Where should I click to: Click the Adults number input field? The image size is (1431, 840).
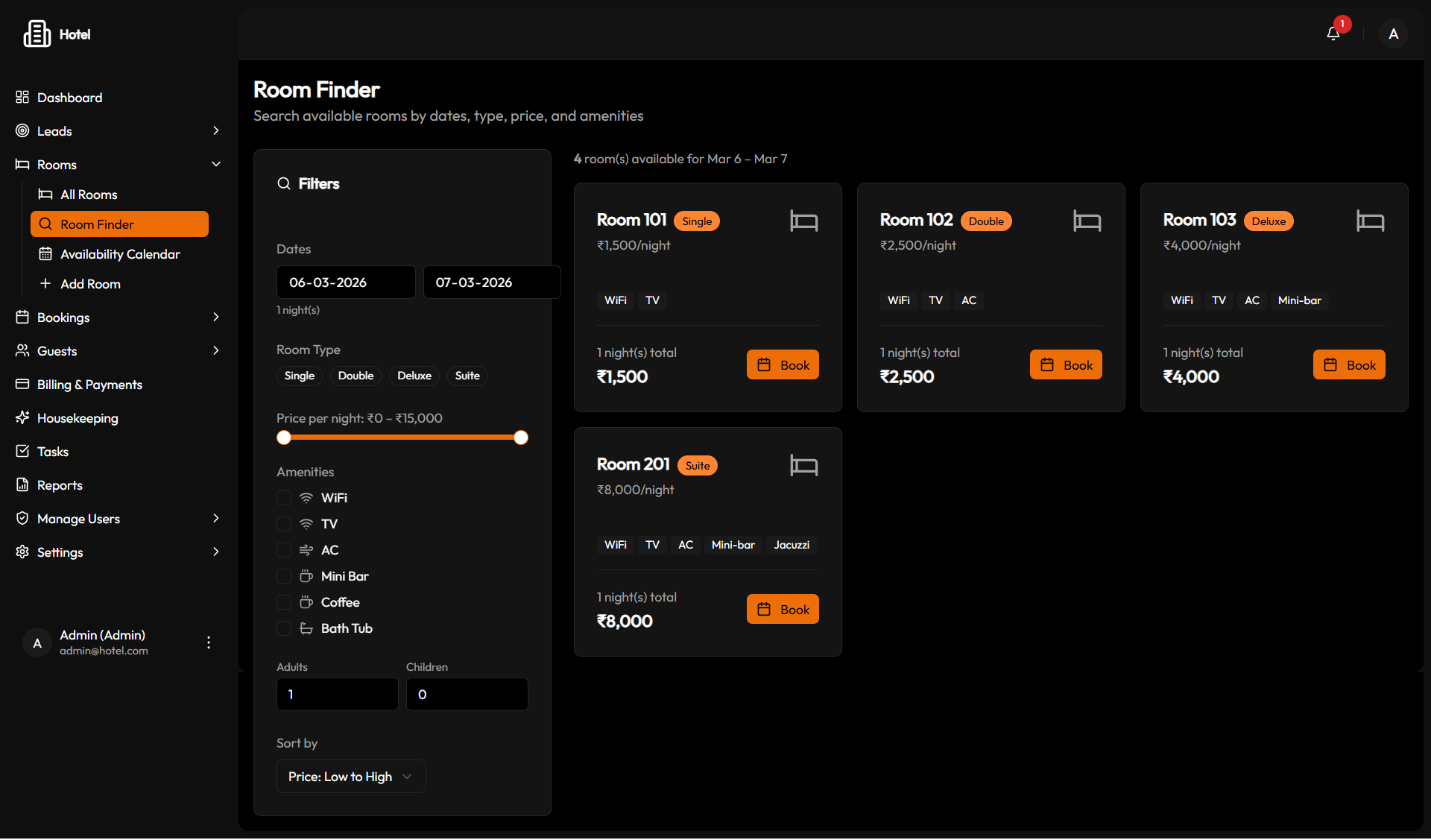[x=337, y=694]
